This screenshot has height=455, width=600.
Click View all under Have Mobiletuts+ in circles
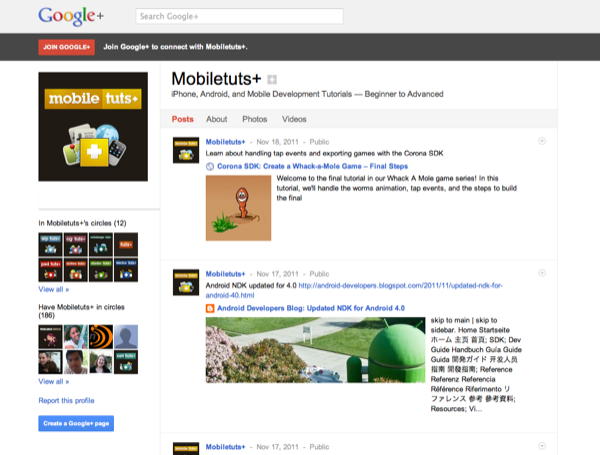(x=54, y=382)
